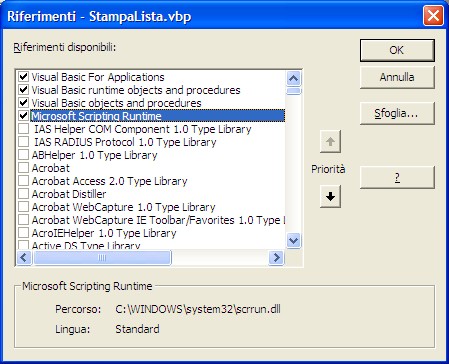Browse for a file with Sfoglia
Viewport: 449px width, 364px height.
397,114
